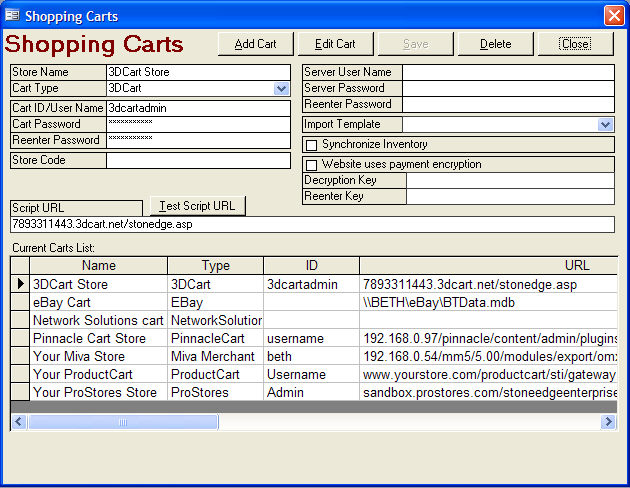Click the eBay Cart name cell
630x488 pixels.
(98, 302)
